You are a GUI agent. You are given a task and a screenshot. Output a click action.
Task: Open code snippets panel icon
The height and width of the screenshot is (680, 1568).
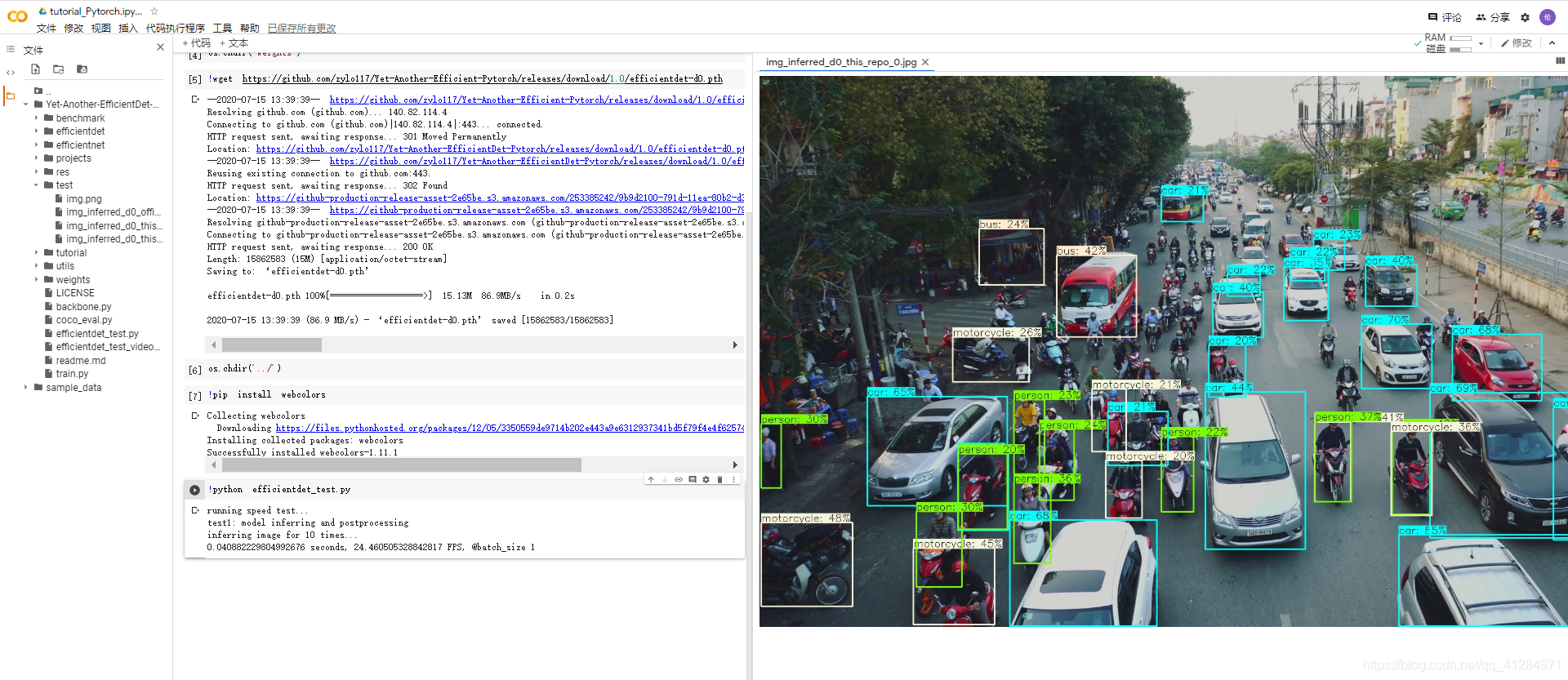[11, 73]
